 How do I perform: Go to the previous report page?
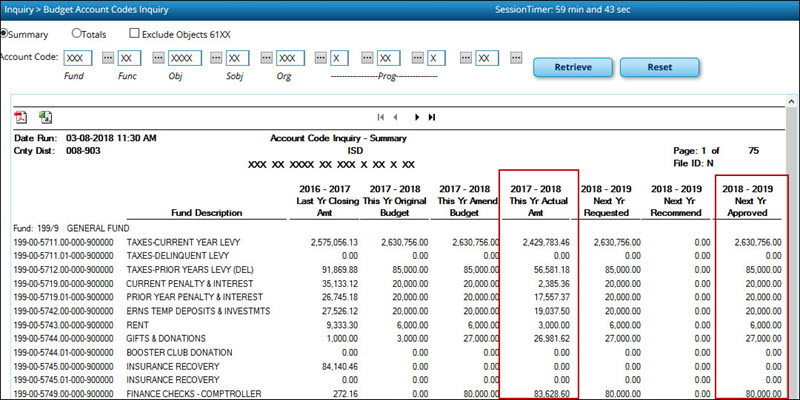pos(397,117)
